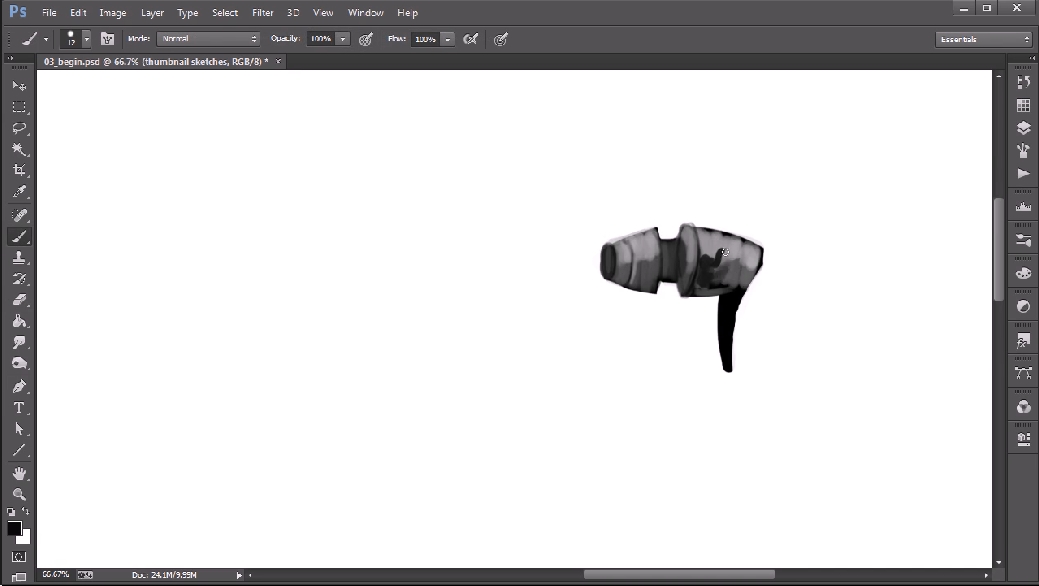Open the Essentials workspace dropdown
1039x586 pixels.
point(983,39)
